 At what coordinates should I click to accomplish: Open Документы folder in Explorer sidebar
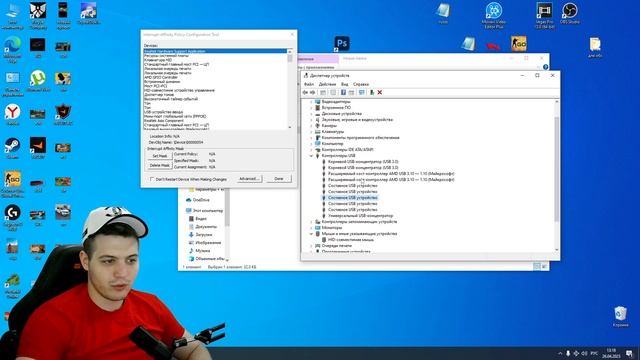click(x=206, y=227)
